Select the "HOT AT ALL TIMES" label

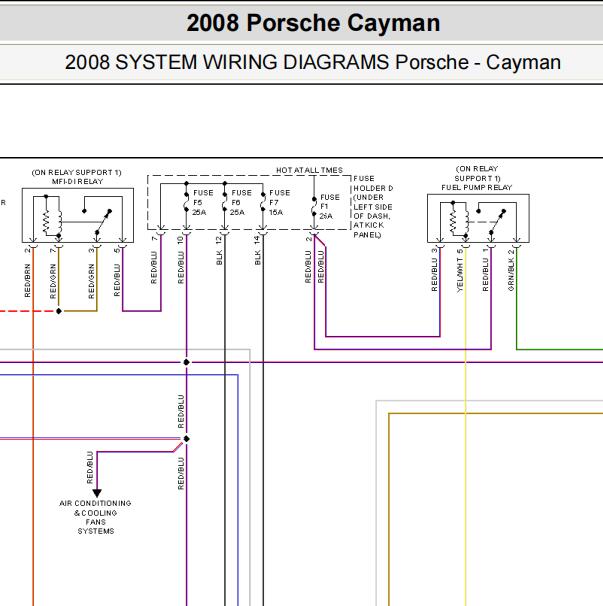[x=309, y=170]
